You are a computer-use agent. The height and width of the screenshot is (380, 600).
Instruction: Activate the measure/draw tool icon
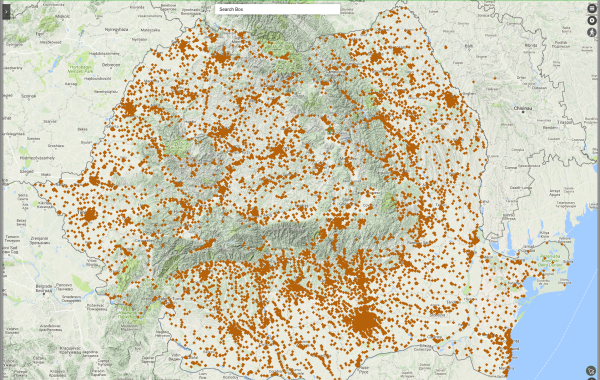coord(591,370)
